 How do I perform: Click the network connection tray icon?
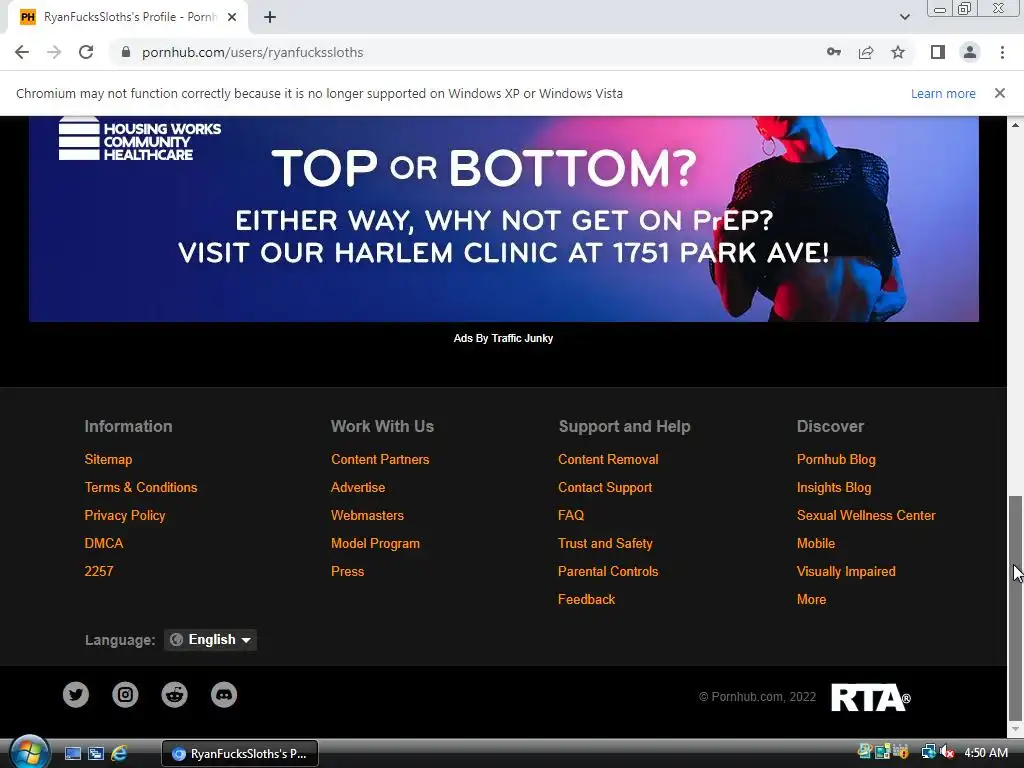point(928,753)
